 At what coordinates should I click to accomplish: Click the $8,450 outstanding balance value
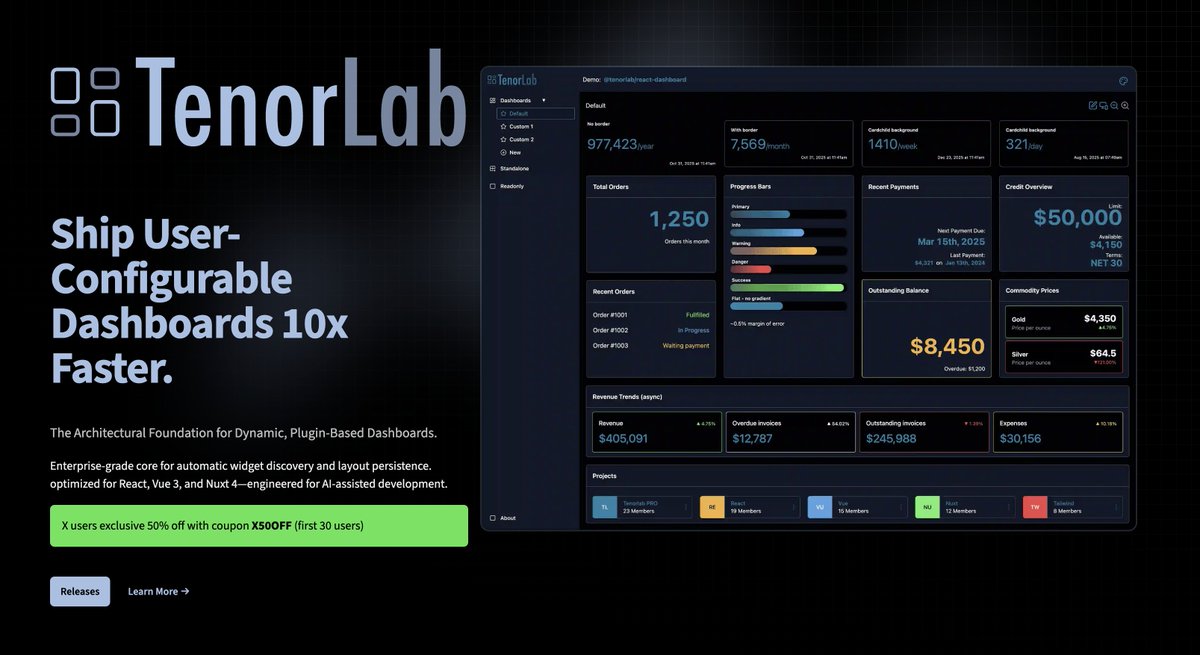[947, 347]
